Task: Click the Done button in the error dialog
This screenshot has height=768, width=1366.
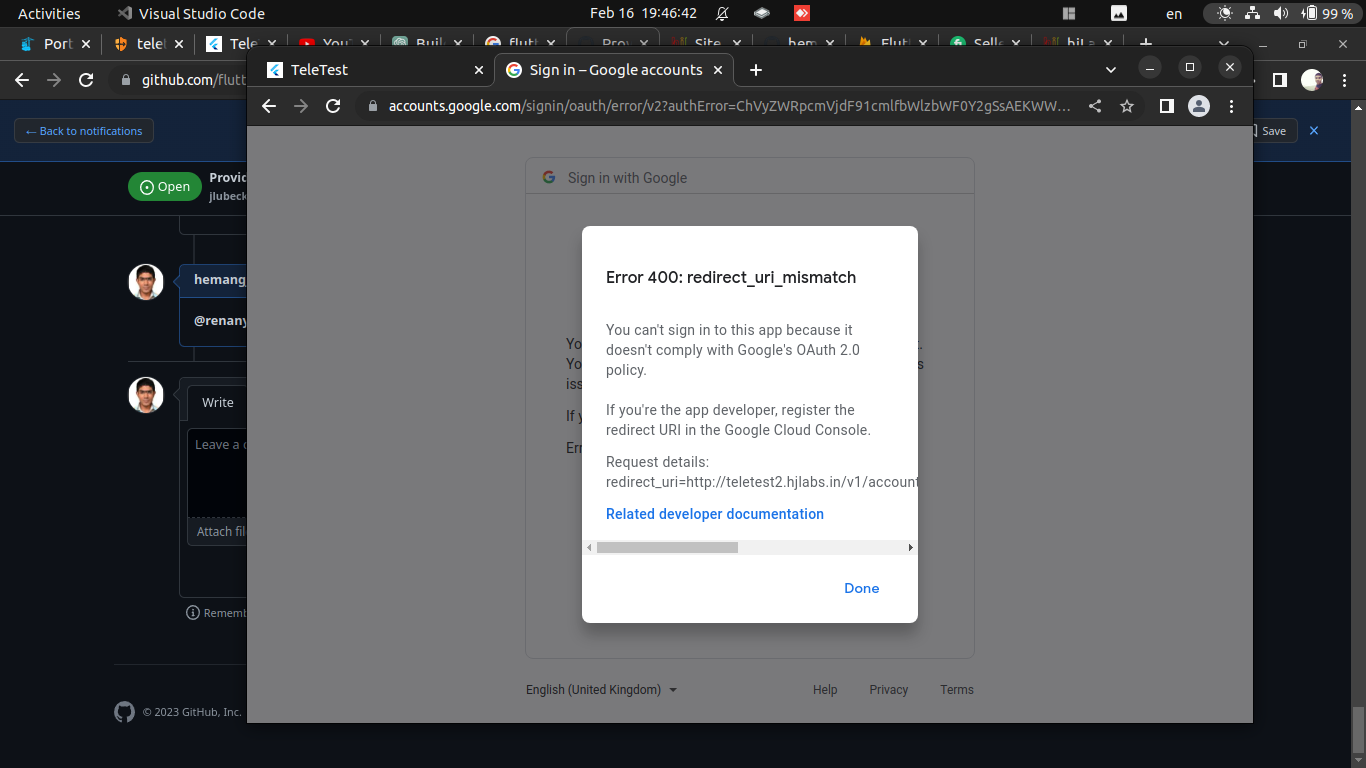Action: coord(861,588)
